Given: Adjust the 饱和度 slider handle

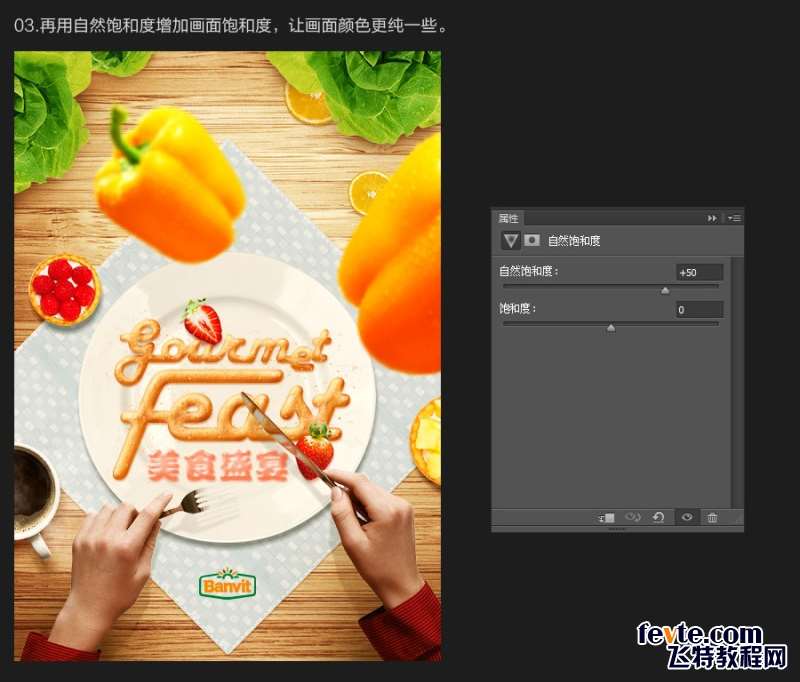Looking at the screenshot, I should tap(611, 327).
